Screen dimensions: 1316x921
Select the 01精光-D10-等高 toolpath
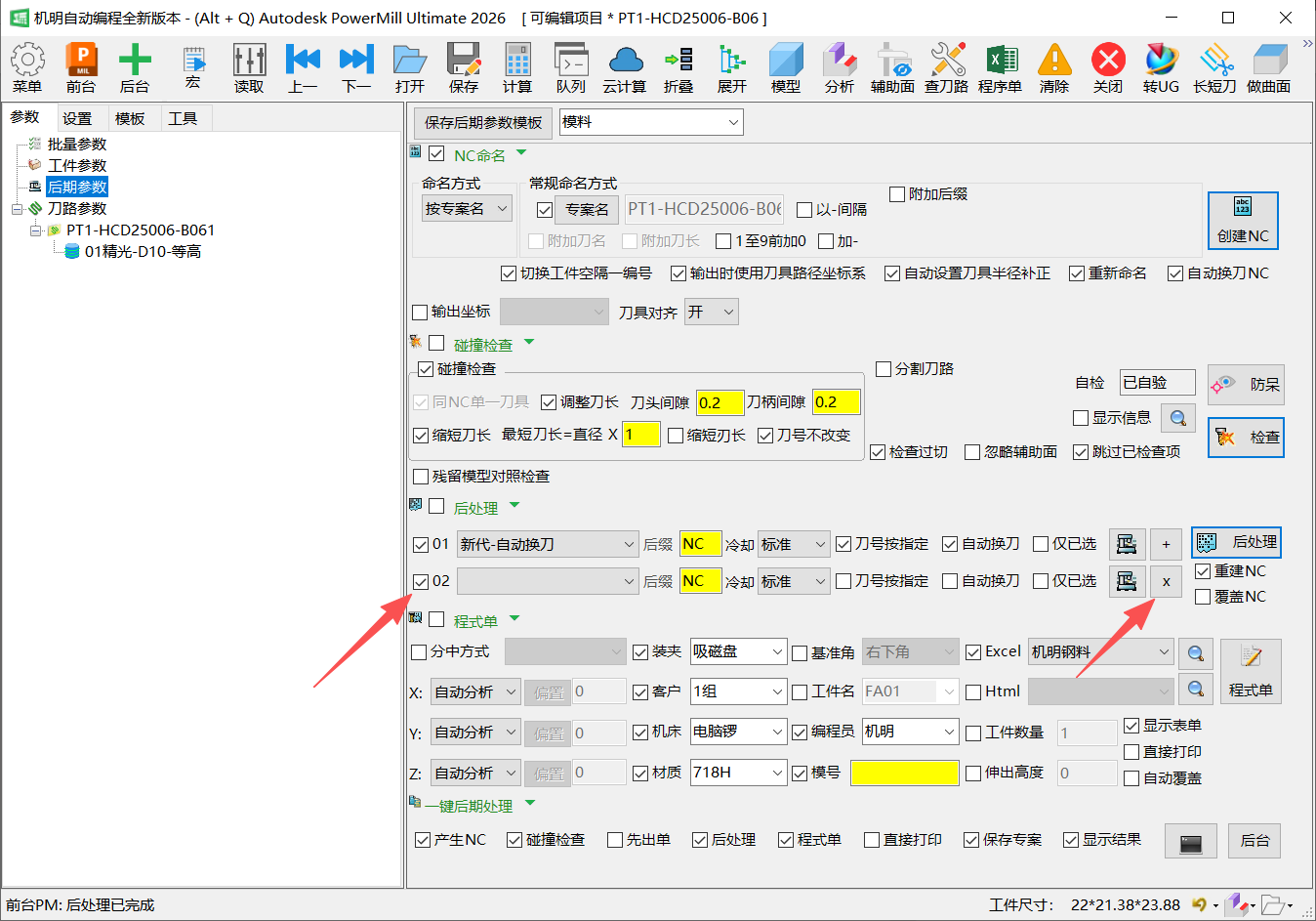143,252
